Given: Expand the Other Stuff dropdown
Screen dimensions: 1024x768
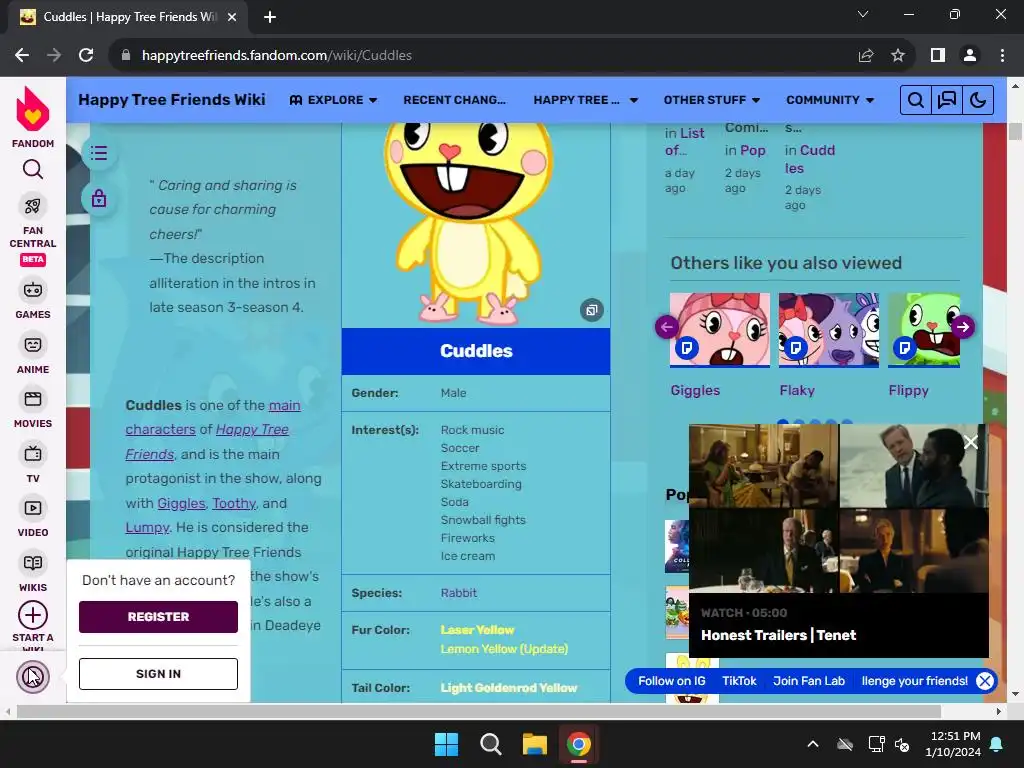Looking at the screenshot, I should [x=712, y=100].
